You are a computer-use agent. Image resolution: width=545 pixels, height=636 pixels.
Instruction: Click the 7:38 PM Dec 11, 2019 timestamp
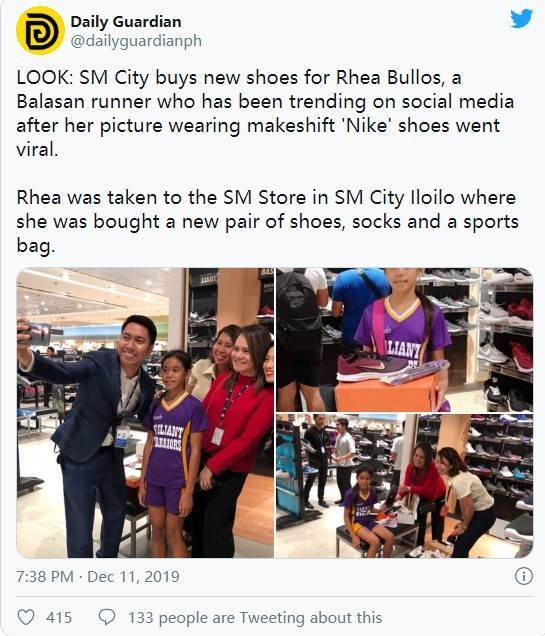tap(98, 576)
